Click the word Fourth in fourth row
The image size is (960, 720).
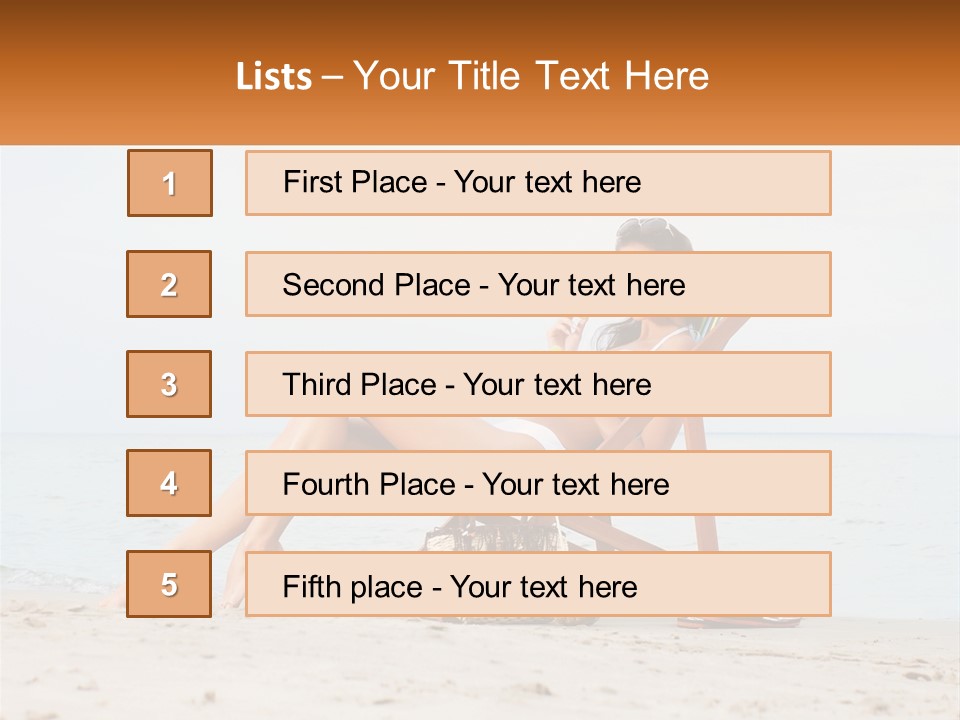point(326,484)
